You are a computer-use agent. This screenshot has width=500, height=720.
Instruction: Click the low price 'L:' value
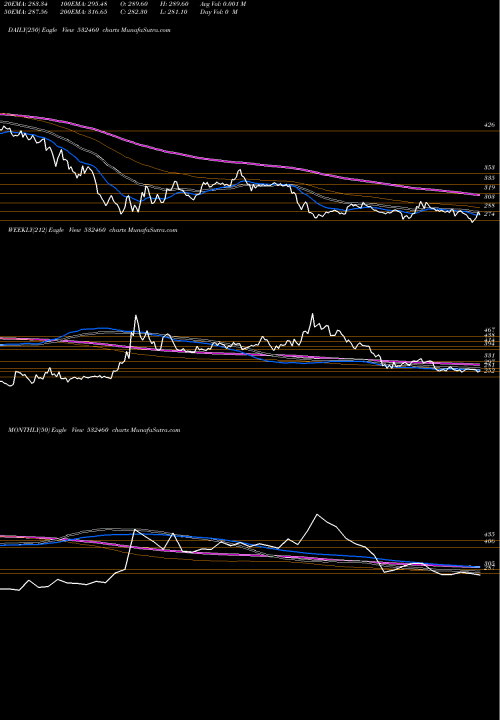(172, 12)
